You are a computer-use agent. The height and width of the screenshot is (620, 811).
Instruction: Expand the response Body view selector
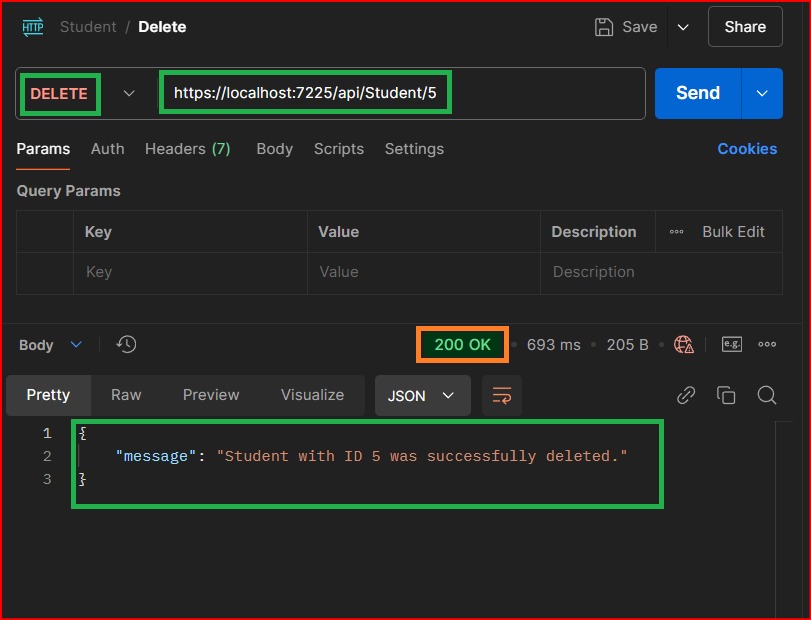tap(49, 344)
